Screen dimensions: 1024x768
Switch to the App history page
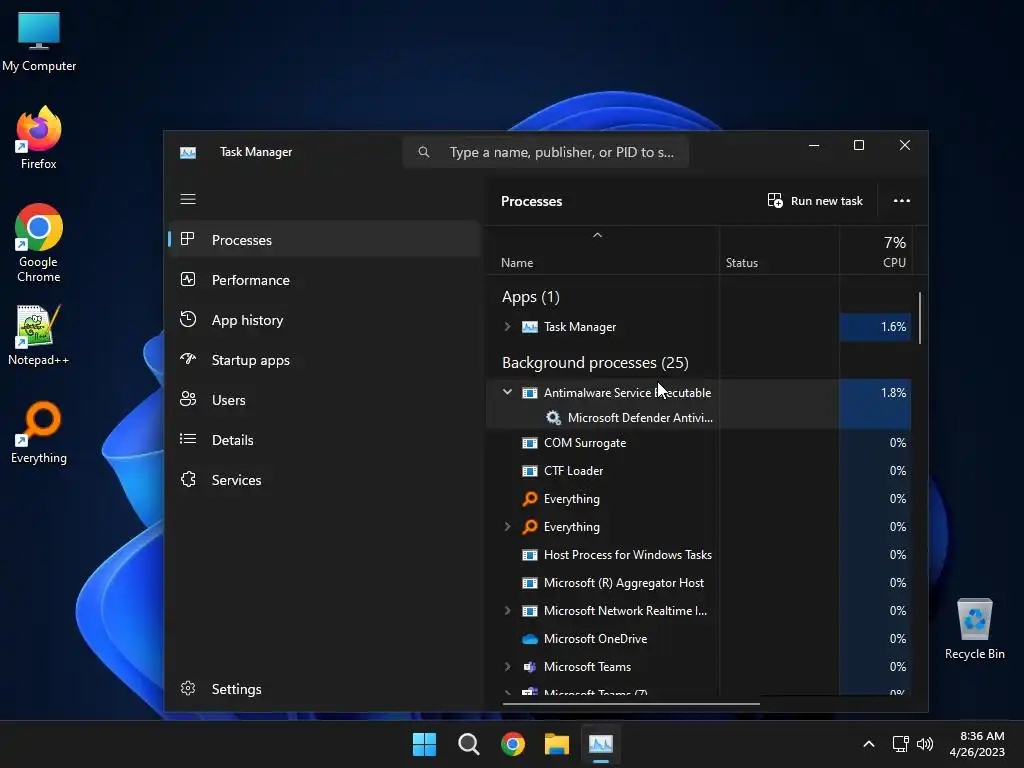325,320
